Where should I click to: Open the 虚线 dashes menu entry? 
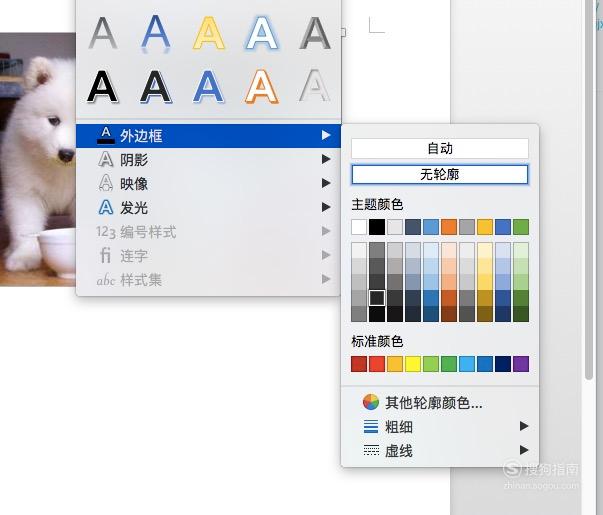[440, 450]
